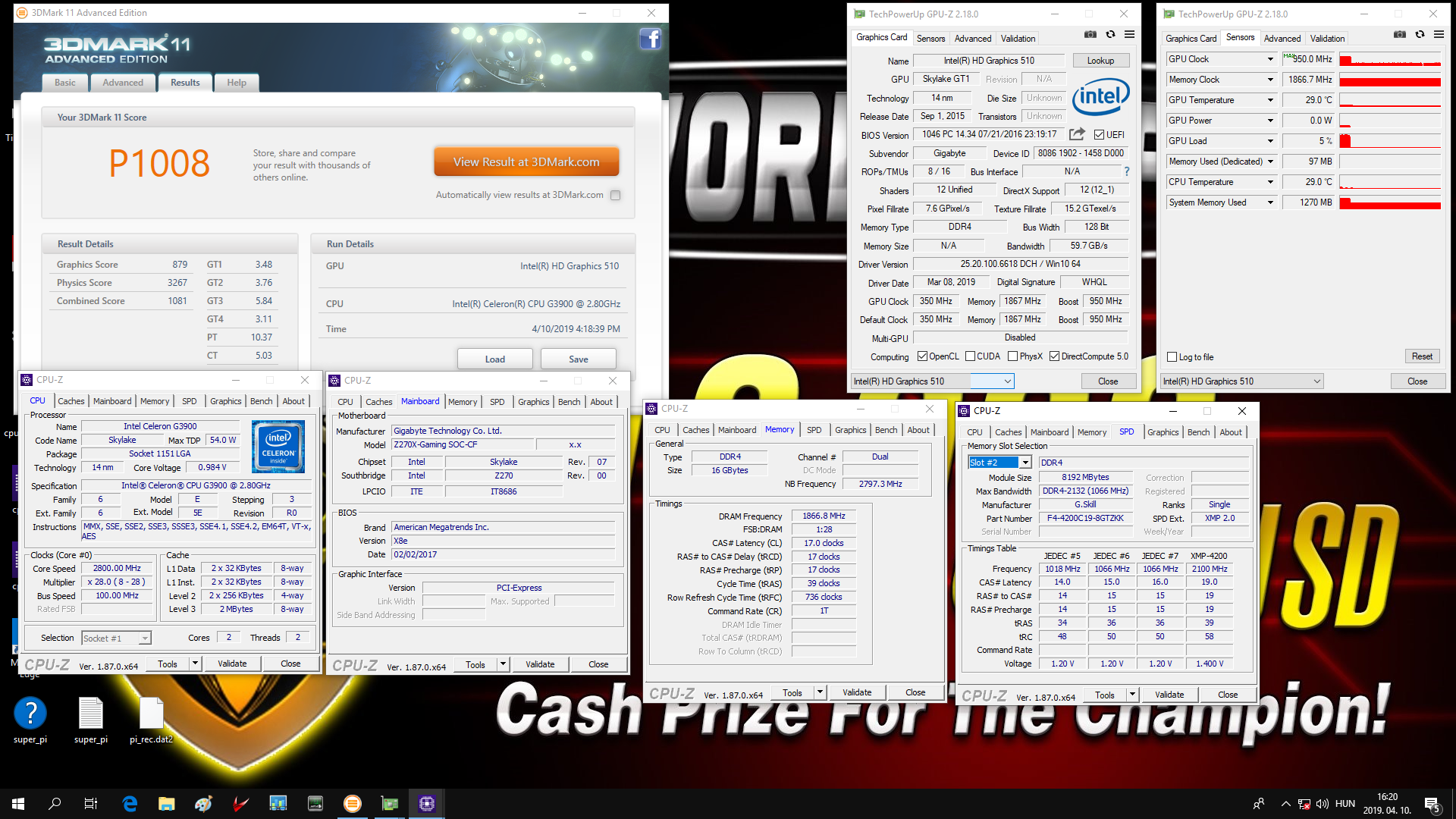Expand the System Memory Used sensor dropdown

point(1270,202)
